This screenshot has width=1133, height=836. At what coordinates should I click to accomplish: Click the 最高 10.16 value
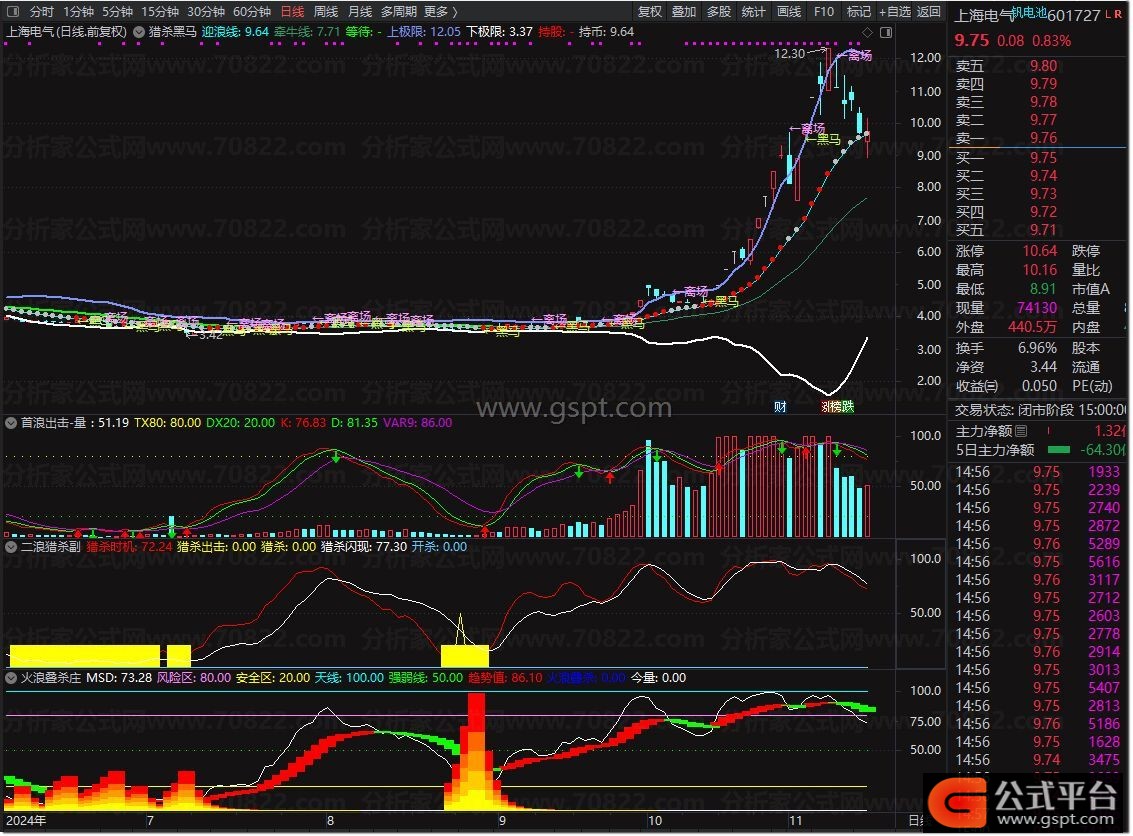tap(1040, 270)
